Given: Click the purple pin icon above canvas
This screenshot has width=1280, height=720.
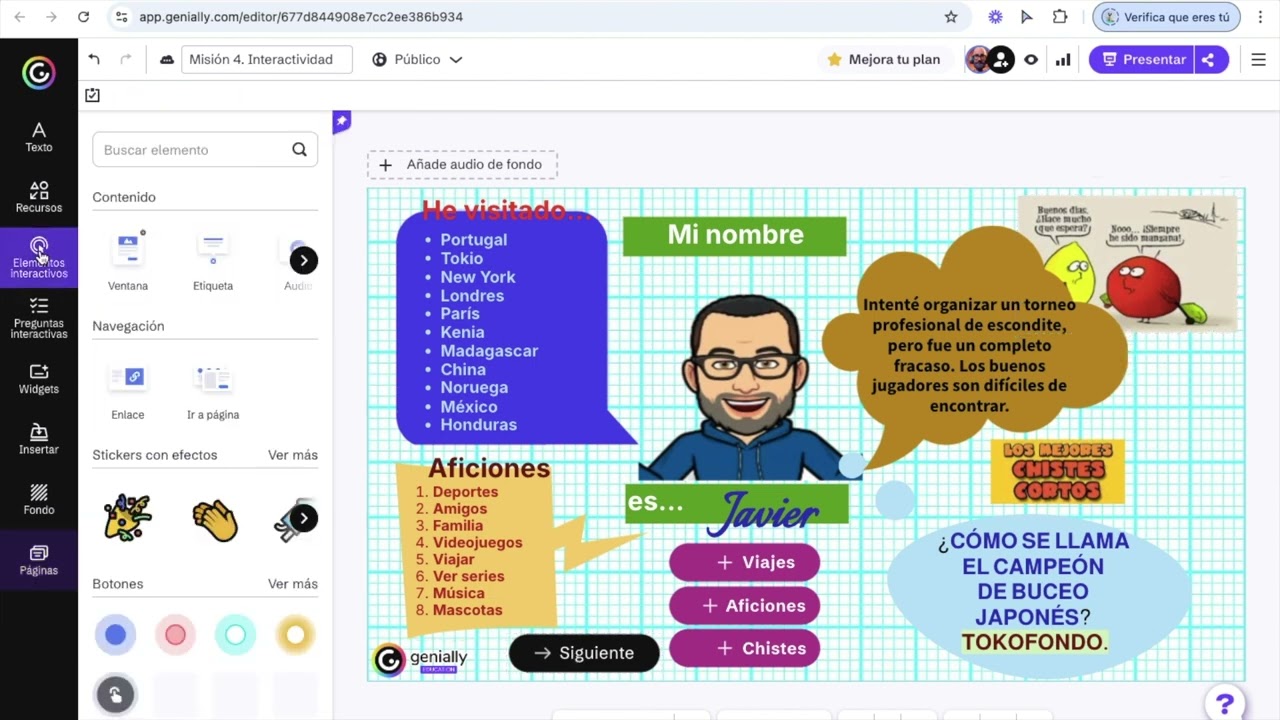Looking at the screenshot, I should coord(342,121).
